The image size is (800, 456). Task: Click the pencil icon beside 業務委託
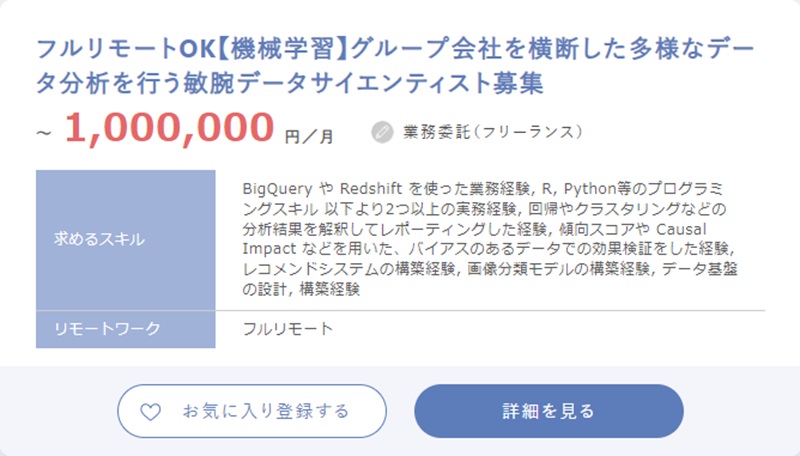[x=382, y=131]
